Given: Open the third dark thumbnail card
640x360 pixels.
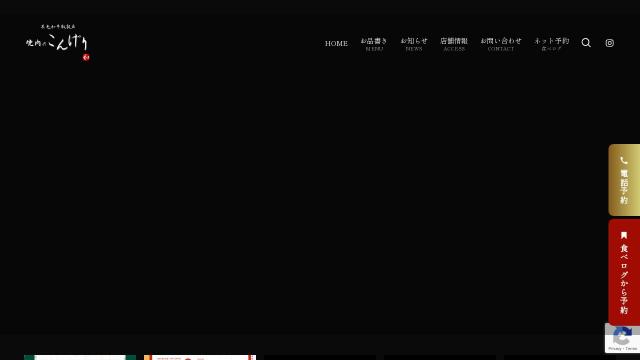Looking at the screenshot, I should 320,358.
